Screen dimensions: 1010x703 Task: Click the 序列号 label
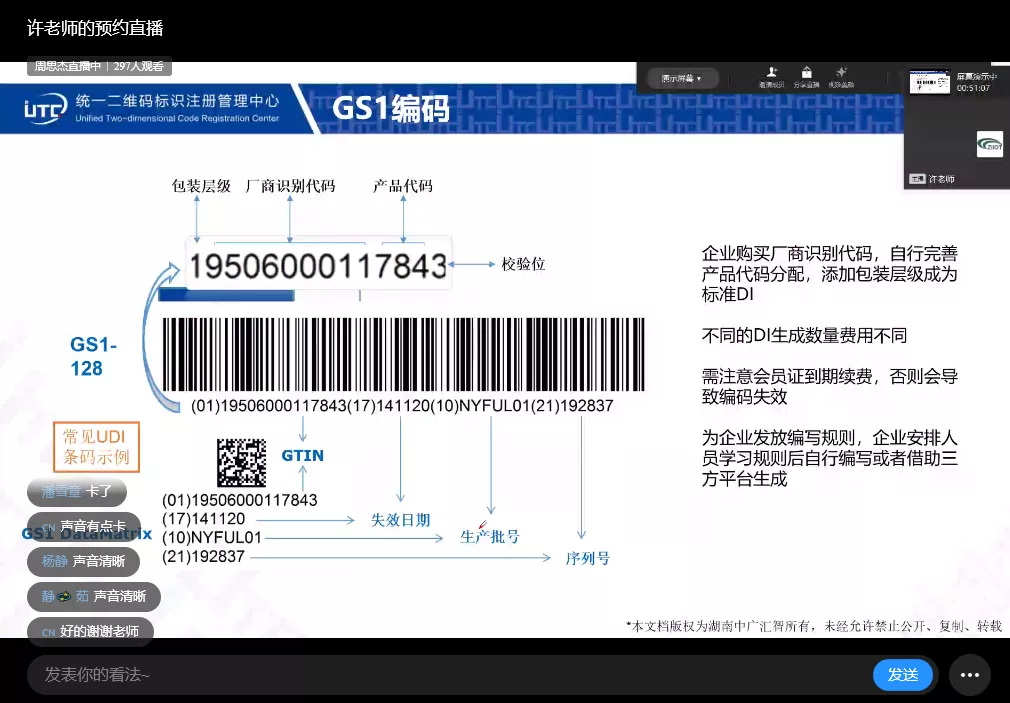587,558
